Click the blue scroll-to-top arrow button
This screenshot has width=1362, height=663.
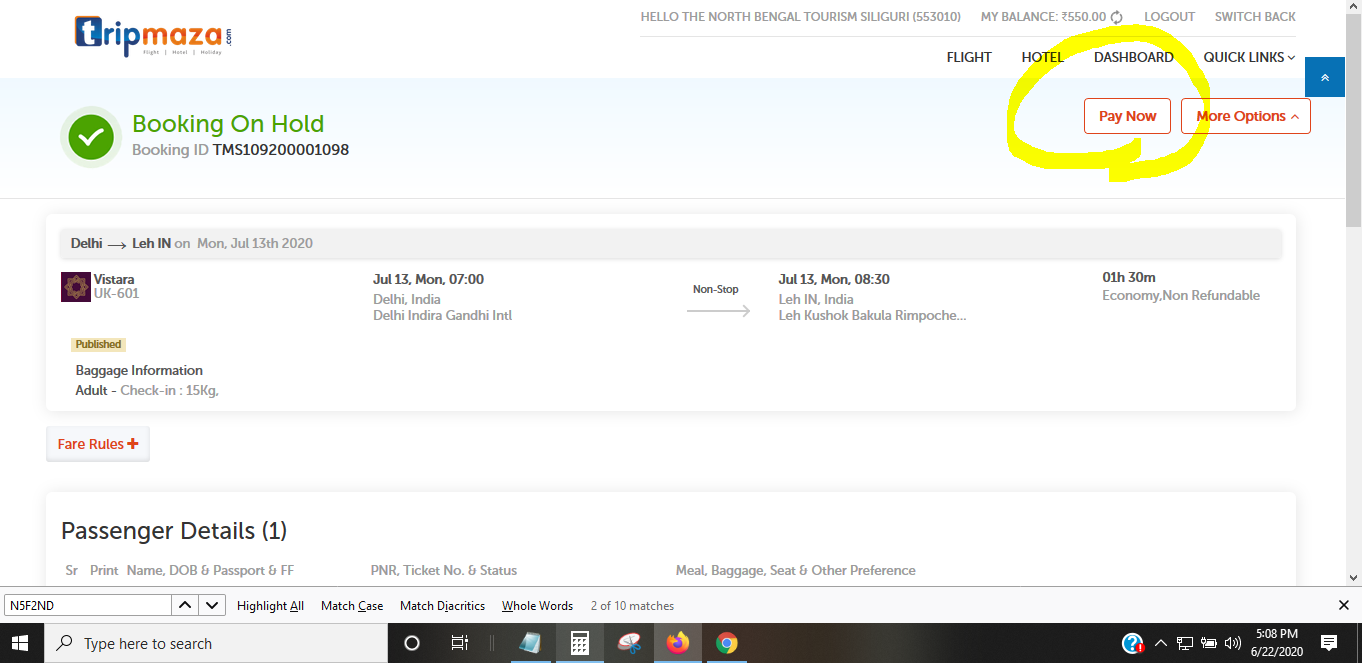pos(1325,77)
